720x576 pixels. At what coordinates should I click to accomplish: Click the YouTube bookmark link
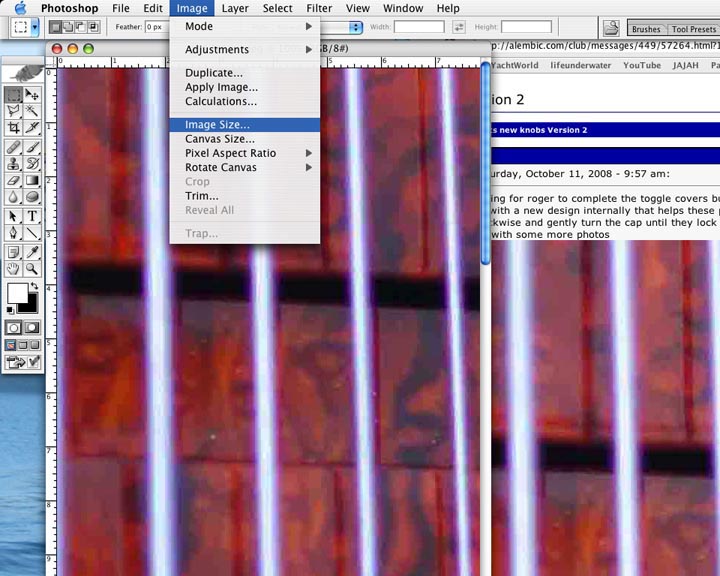tap(641, 65)
